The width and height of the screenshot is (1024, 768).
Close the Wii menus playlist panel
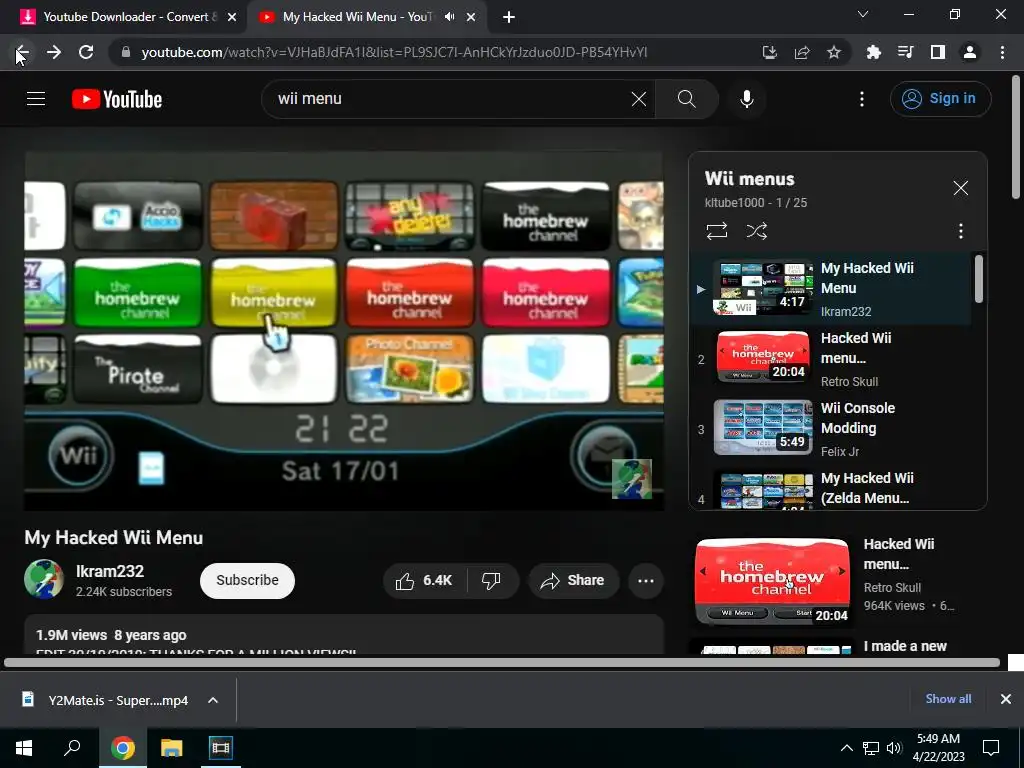click(x=960, y=188)
